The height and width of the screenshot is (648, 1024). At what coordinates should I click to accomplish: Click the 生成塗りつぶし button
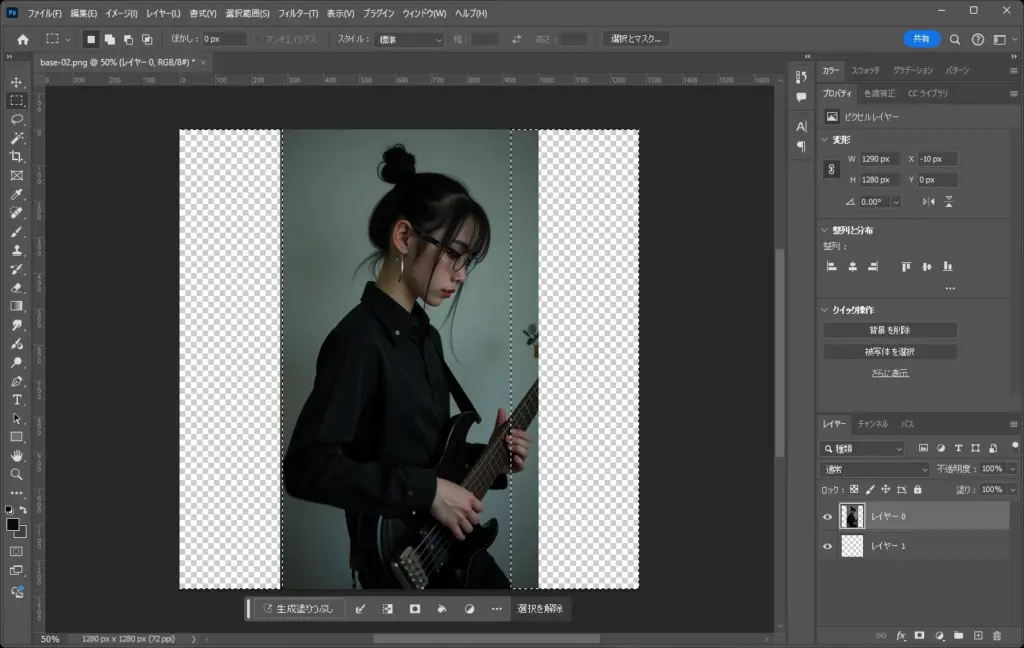click(x=299, y=609)
